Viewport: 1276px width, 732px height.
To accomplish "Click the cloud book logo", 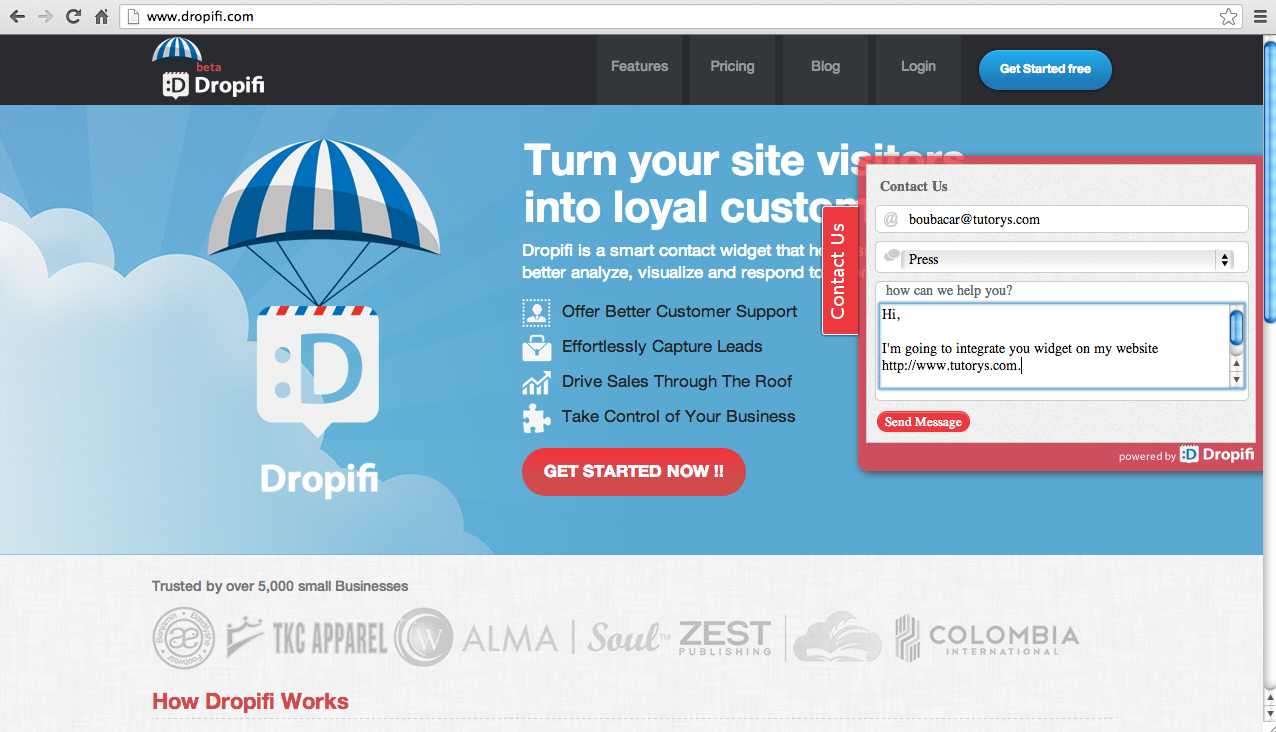I will (837, 637).
